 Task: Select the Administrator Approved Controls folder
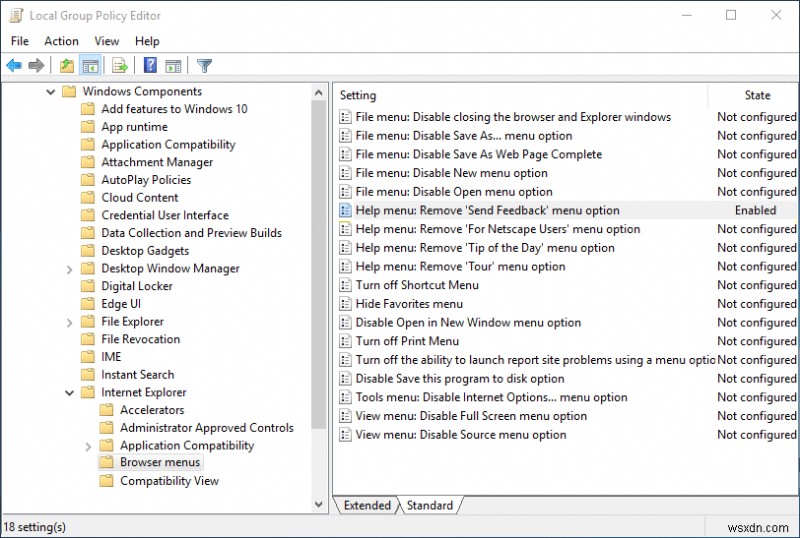(x=207, y=428)
